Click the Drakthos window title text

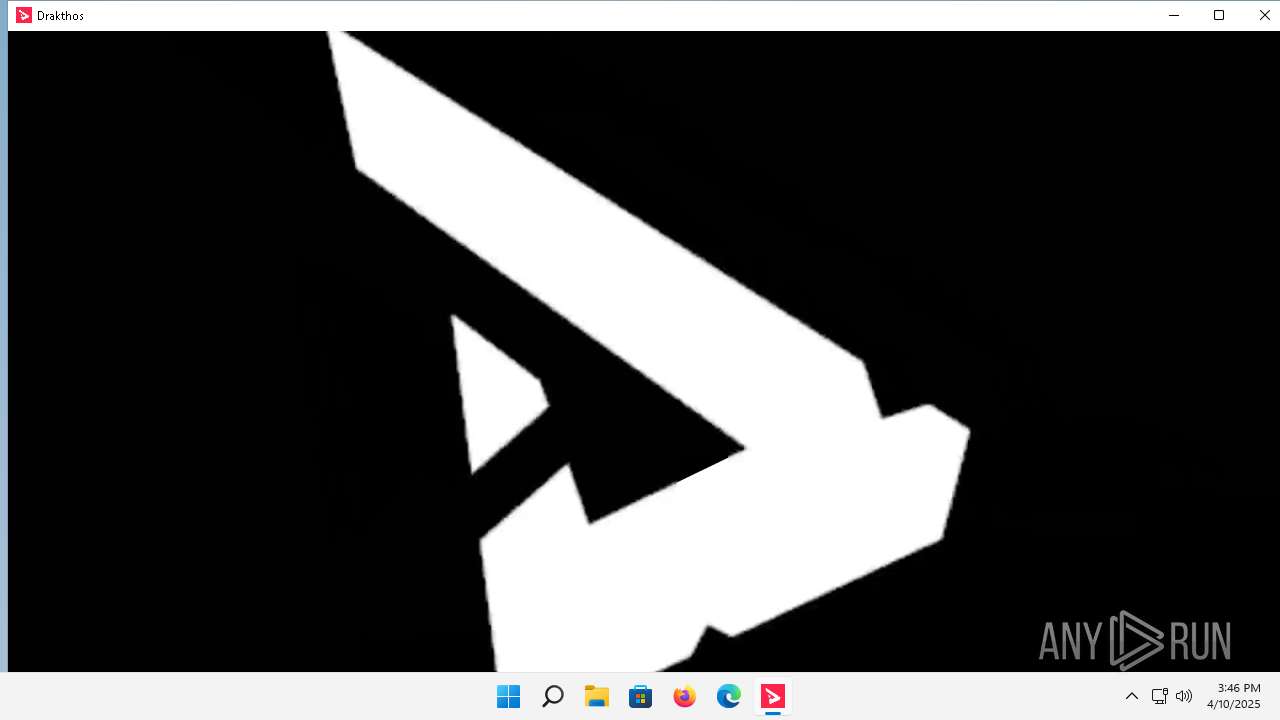pyautogui.click(x=60, y=16)
